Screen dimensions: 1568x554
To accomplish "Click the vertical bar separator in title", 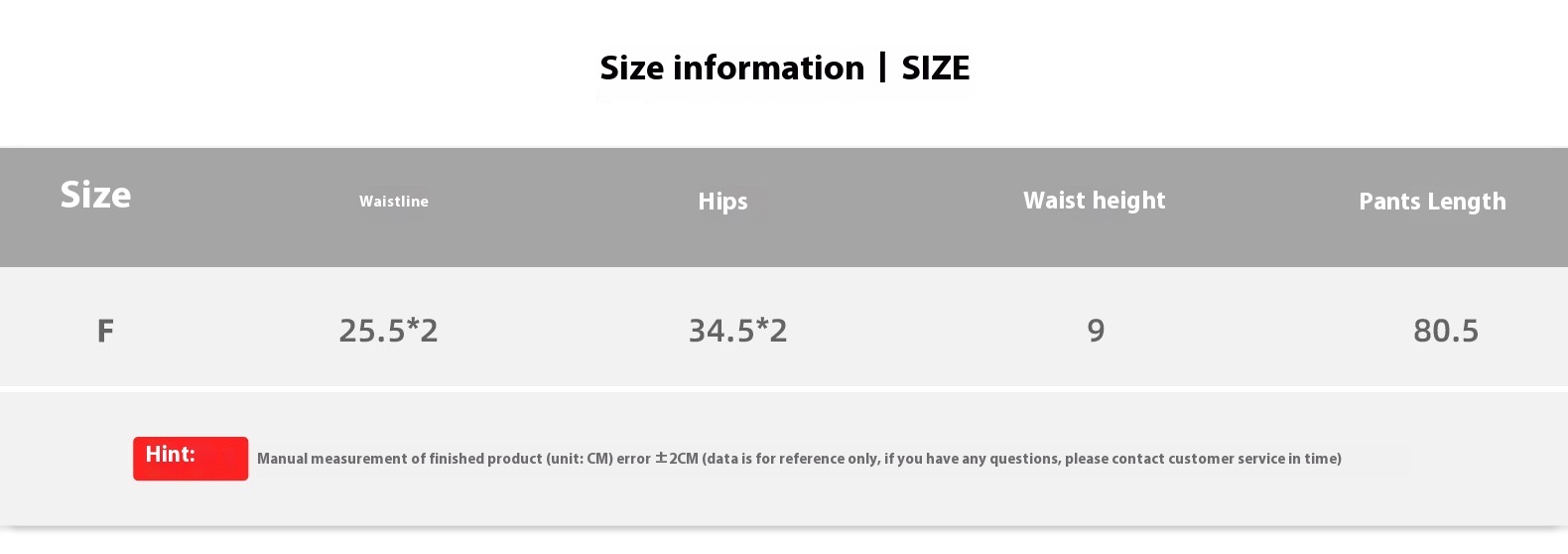I will pyautogui.click(x=882, y=68).
